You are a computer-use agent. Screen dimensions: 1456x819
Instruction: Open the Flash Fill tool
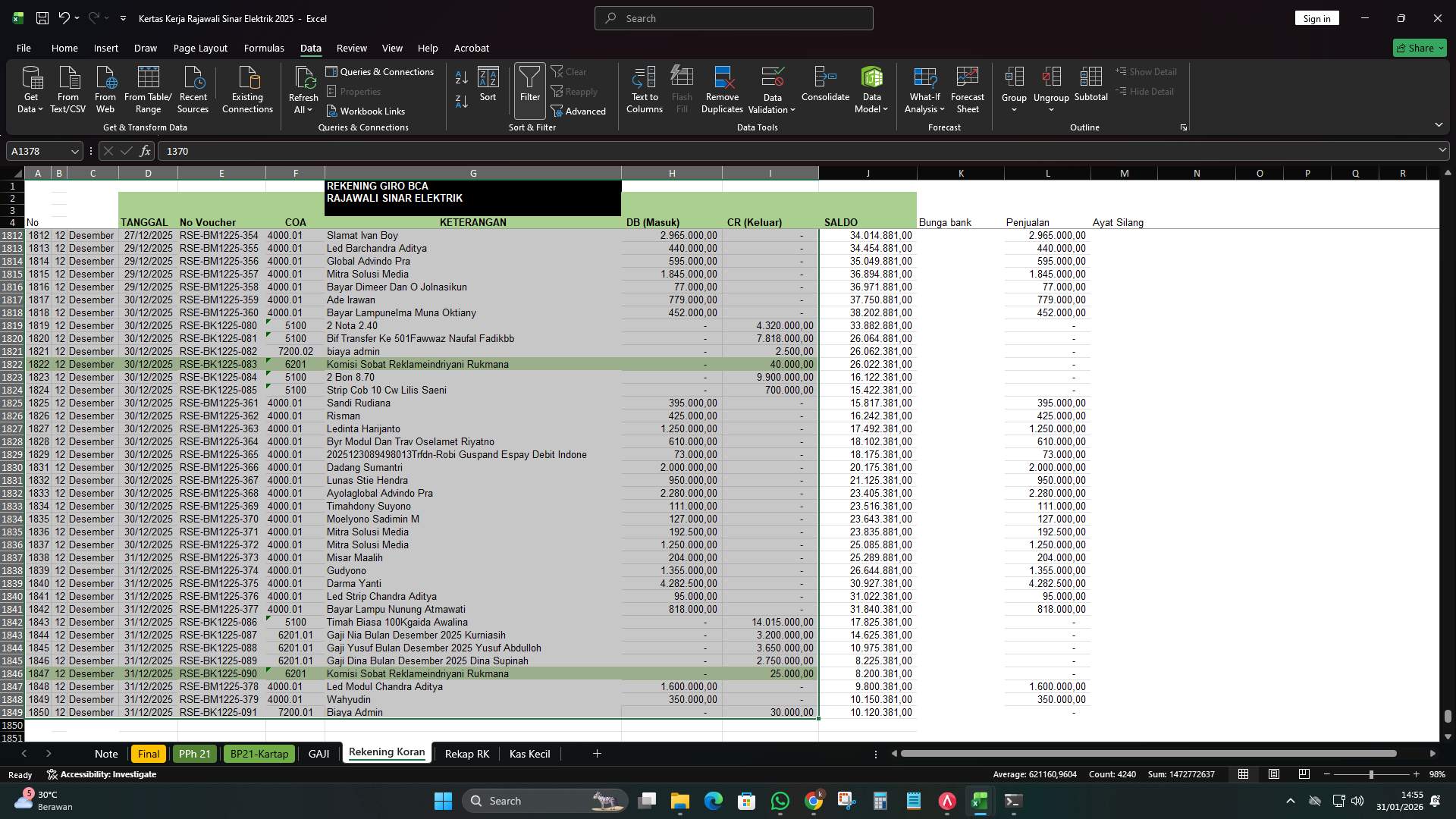681,89
